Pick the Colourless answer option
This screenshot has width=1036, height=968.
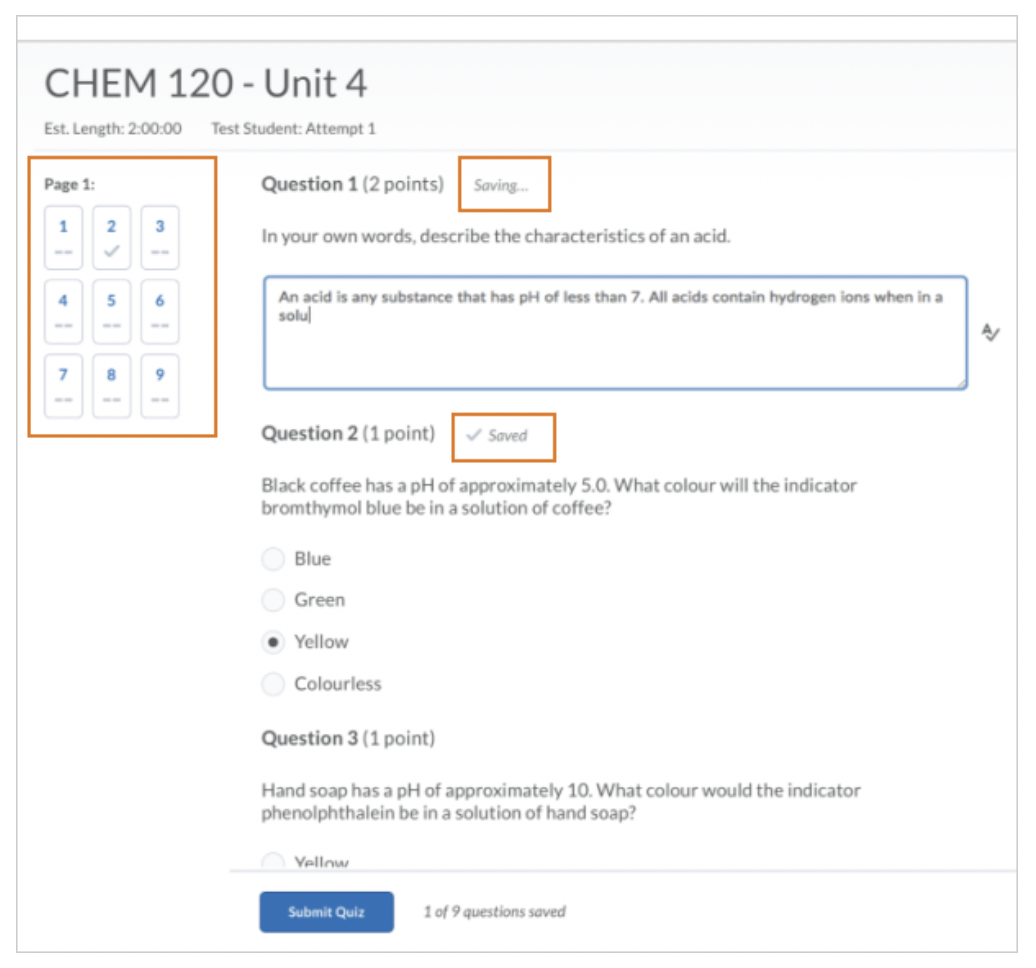click(273, 684)
